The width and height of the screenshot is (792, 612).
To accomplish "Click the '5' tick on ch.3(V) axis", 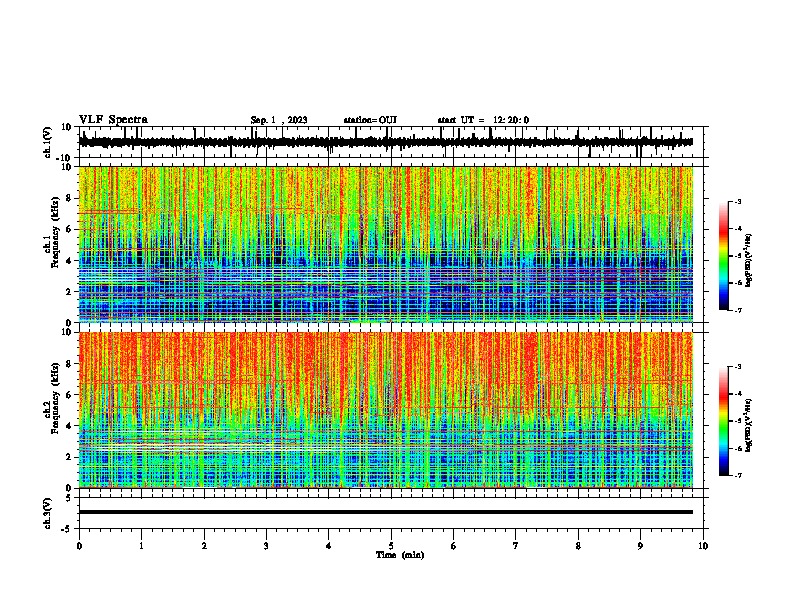I will (70, 498).
